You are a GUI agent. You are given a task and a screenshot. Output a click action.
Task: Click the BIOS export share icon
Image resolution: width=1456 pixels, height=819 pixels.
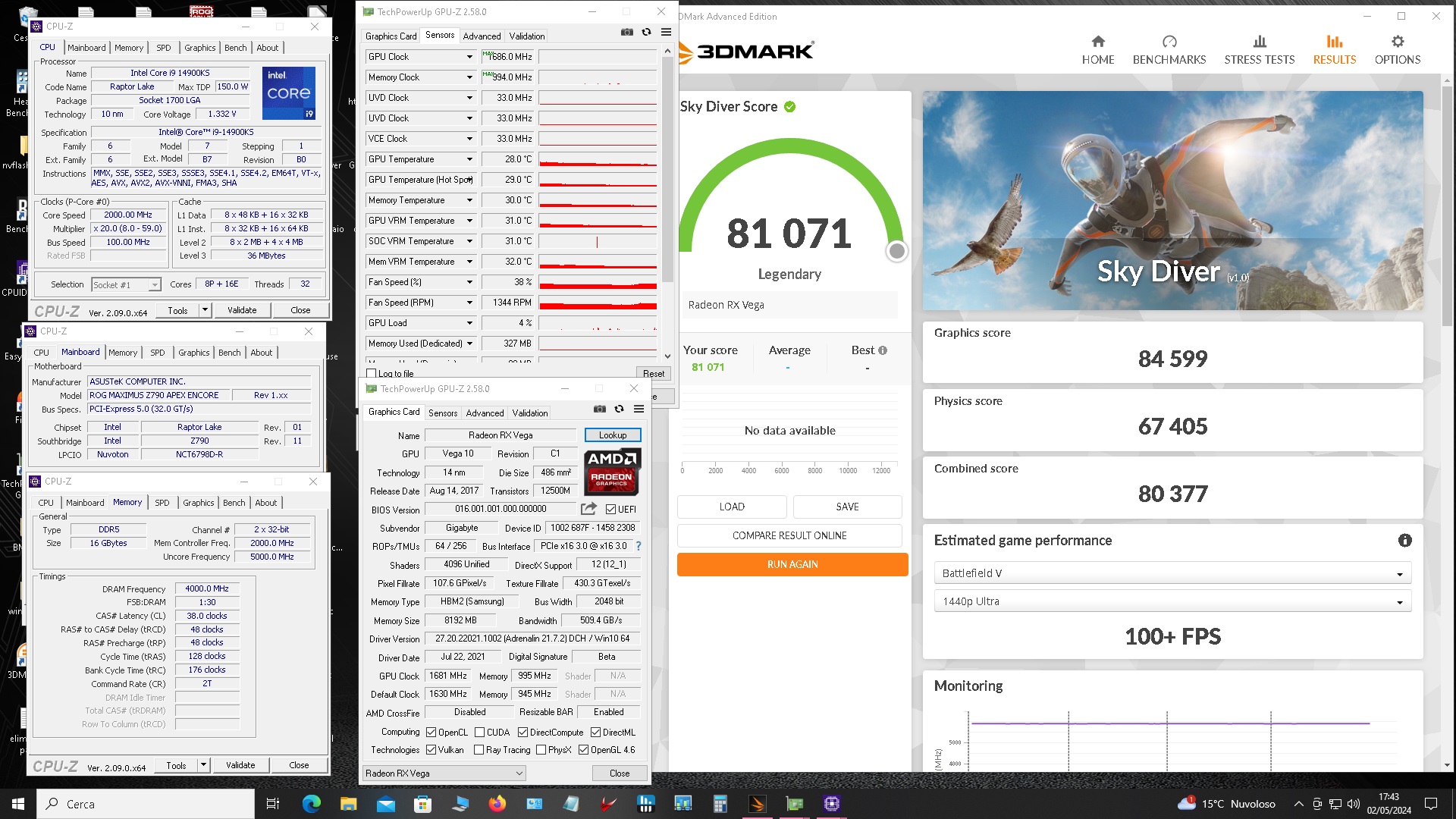tap(588, 509)
